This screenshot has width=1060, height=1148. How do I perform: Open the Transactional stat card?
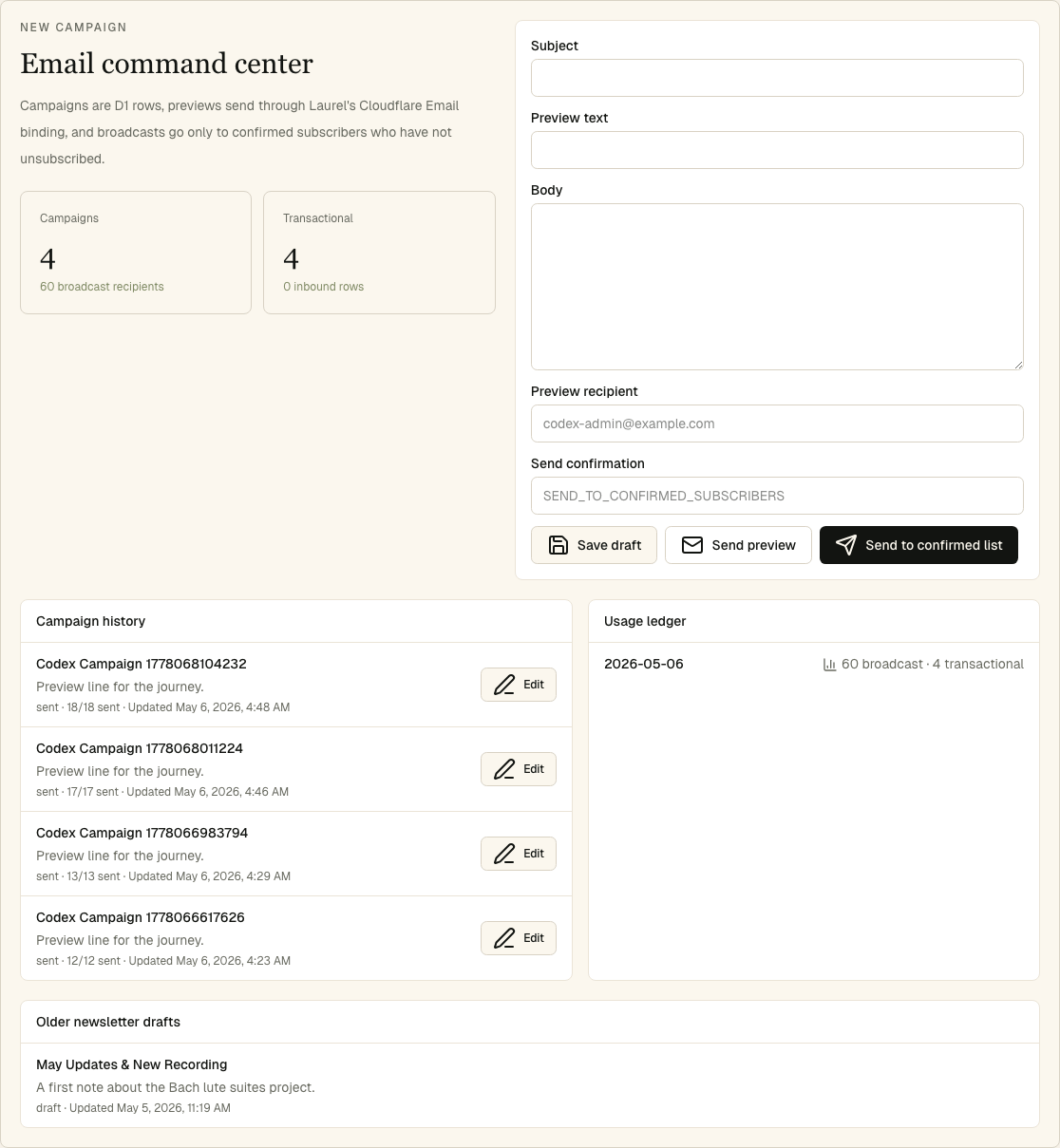pyautogui.click(x=379, y=253)
